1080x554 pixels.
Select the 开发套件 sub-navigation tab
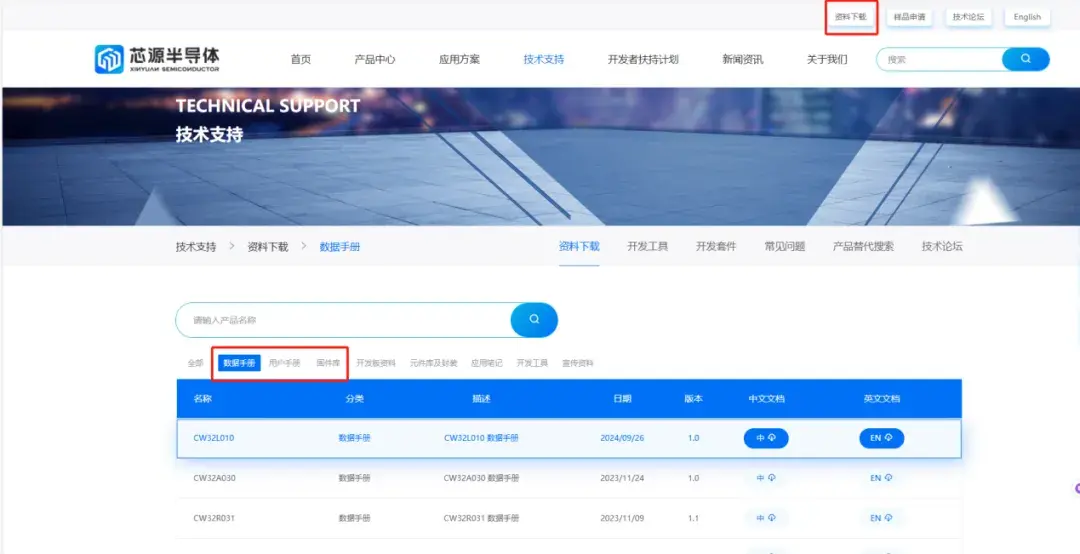(x=716, y=246)
